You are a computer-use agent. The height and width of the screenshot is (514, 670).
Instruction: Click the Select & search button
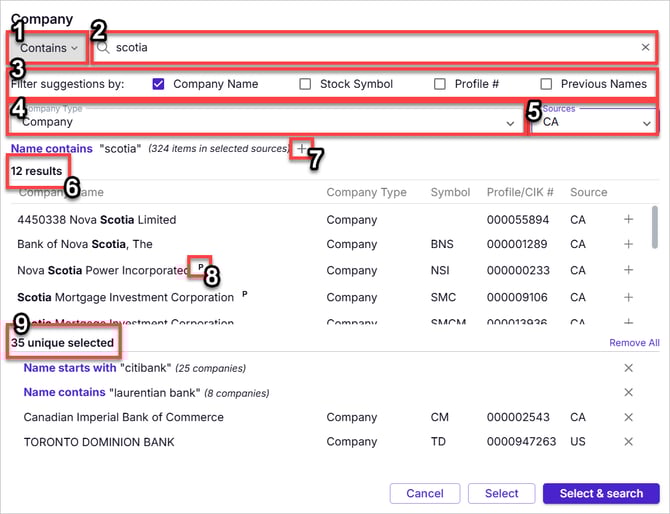(x=601, y=493)
